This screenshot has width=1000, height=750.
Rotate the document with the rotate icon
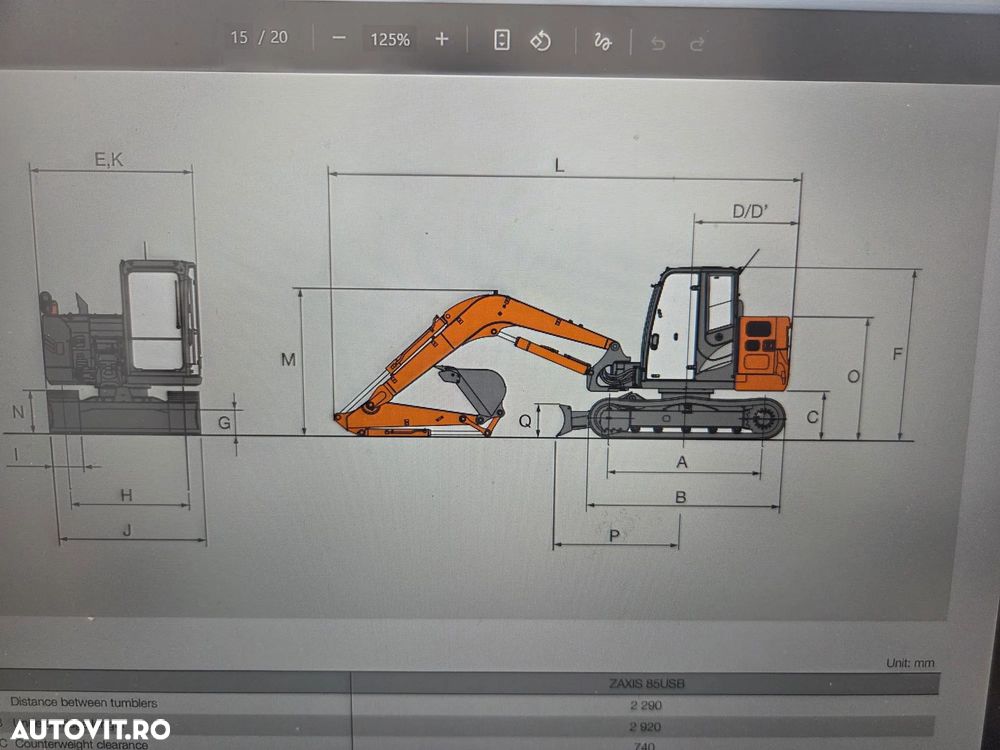click(541, 41)
